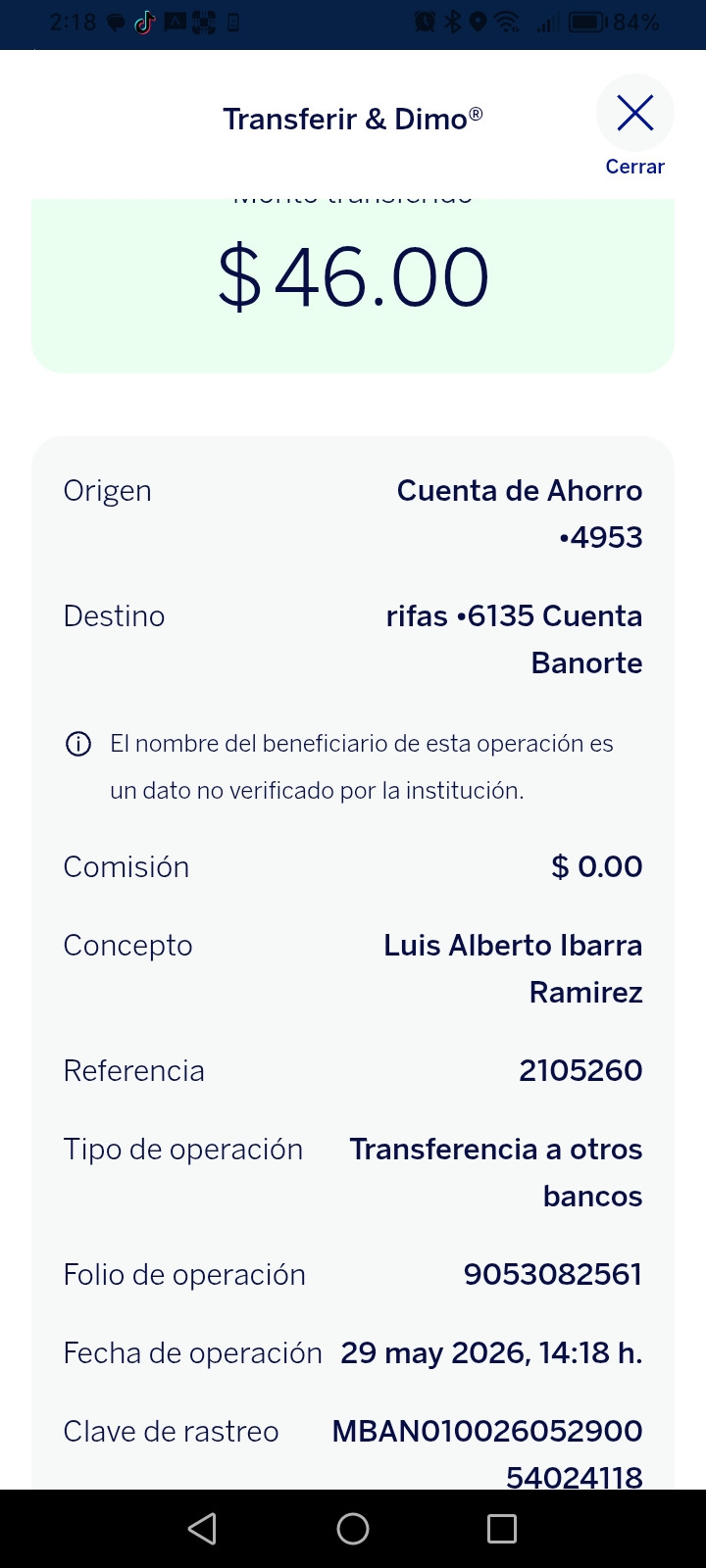Tap TikTok notification icon in status bar
Image resolution: width=706 pixels, height=1568 pixels.
coord(145,23)
